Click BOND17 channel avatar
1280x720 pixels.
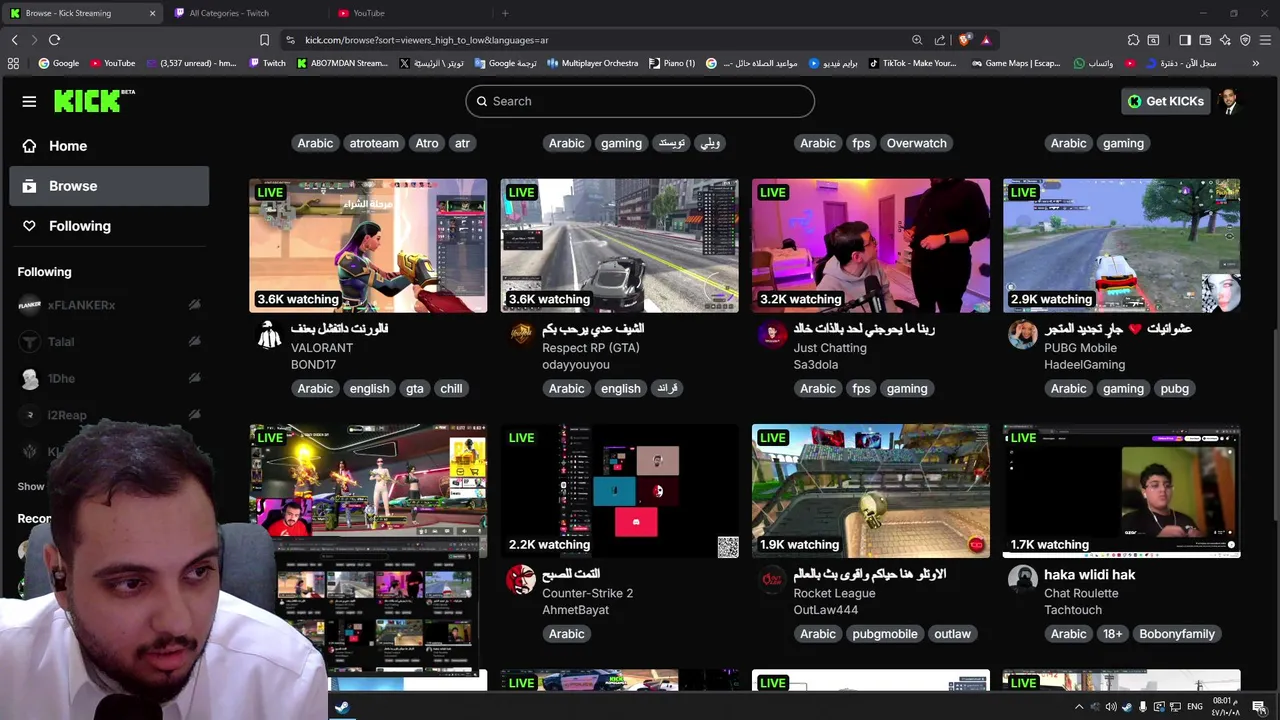269,335
